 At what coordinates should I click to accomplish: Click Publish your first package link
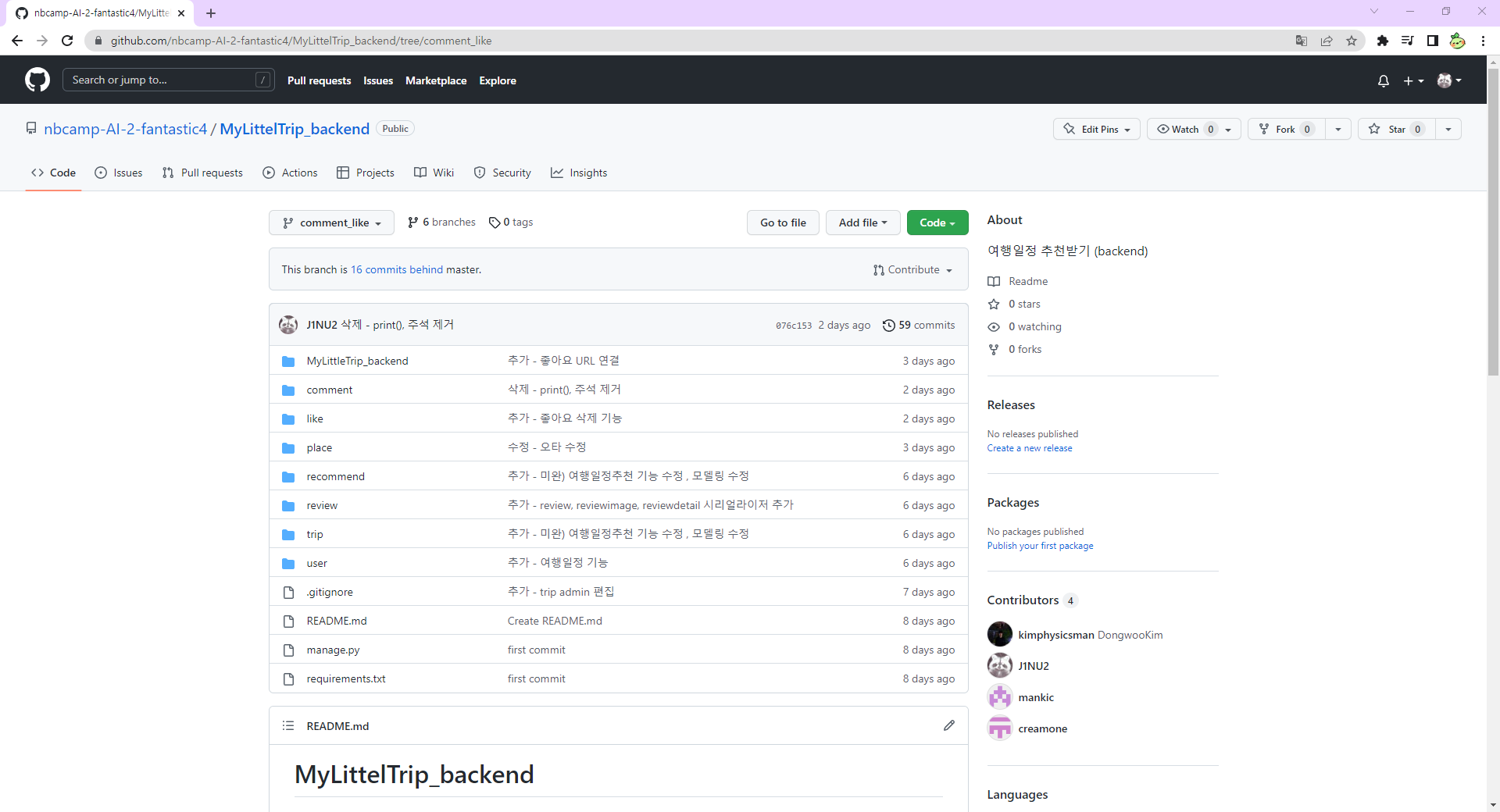pyautogui.click(x=1040, y=546)
